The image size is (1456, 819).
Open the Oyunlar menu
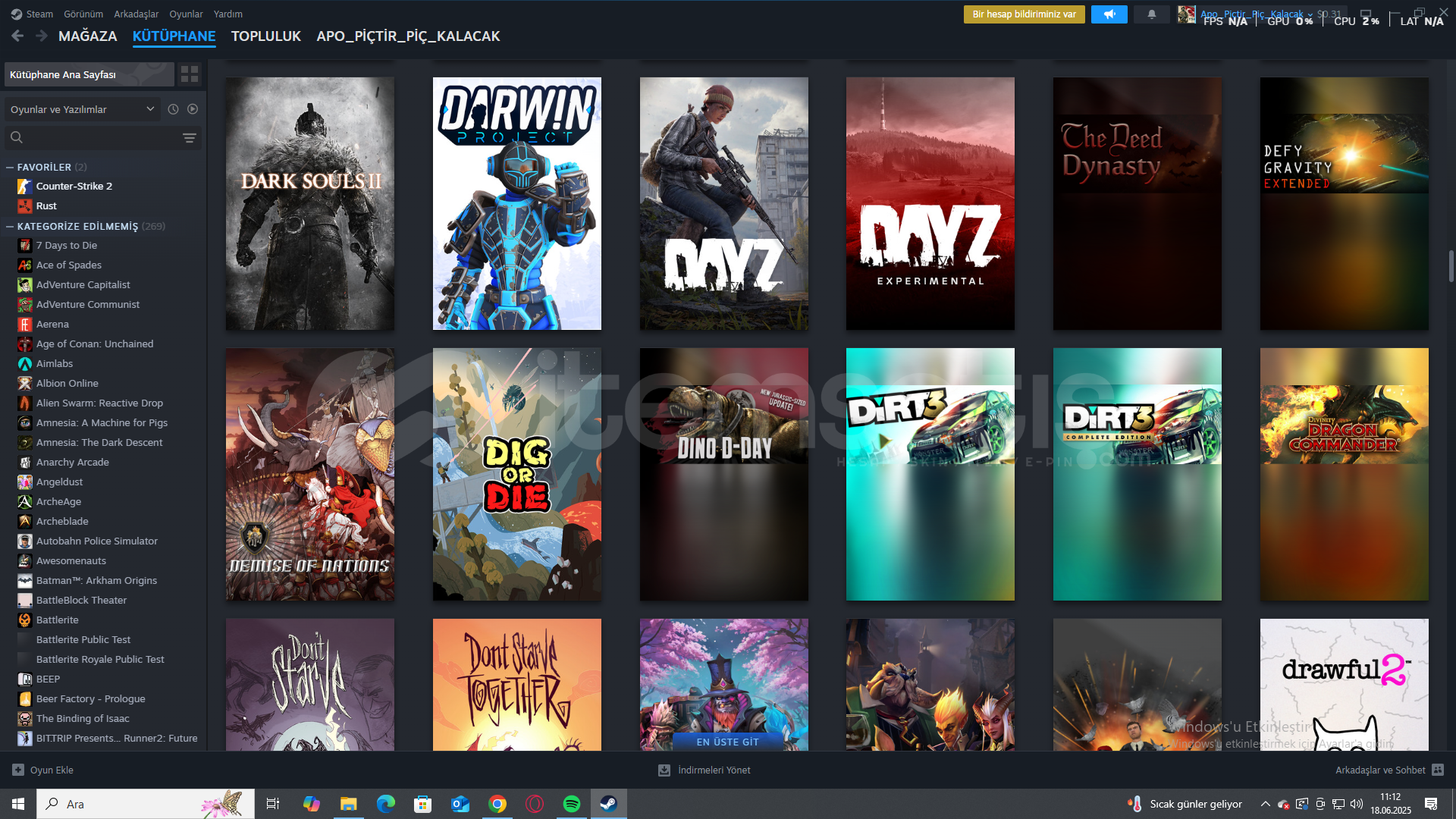186,14
